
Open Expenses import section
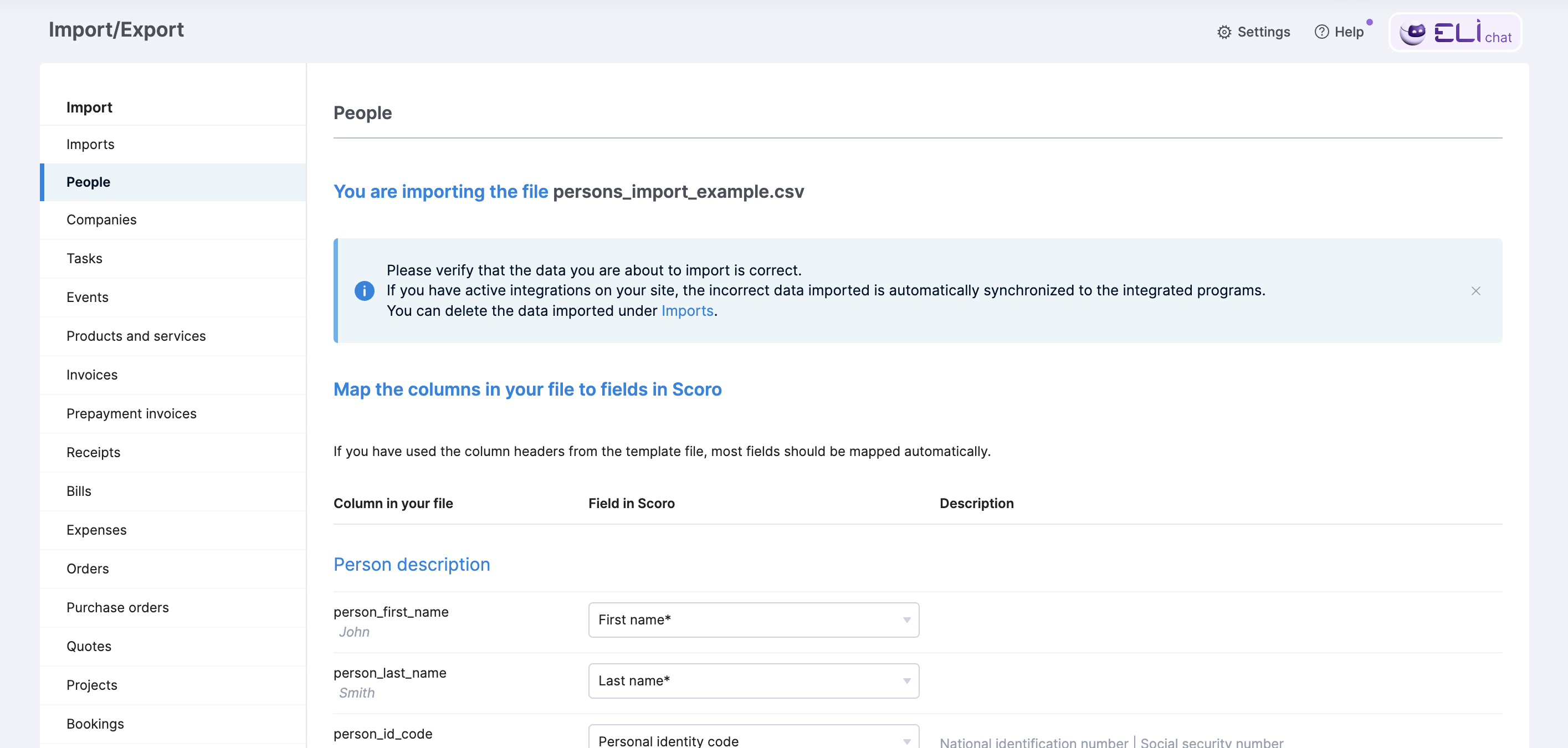[x=173, y=530]
